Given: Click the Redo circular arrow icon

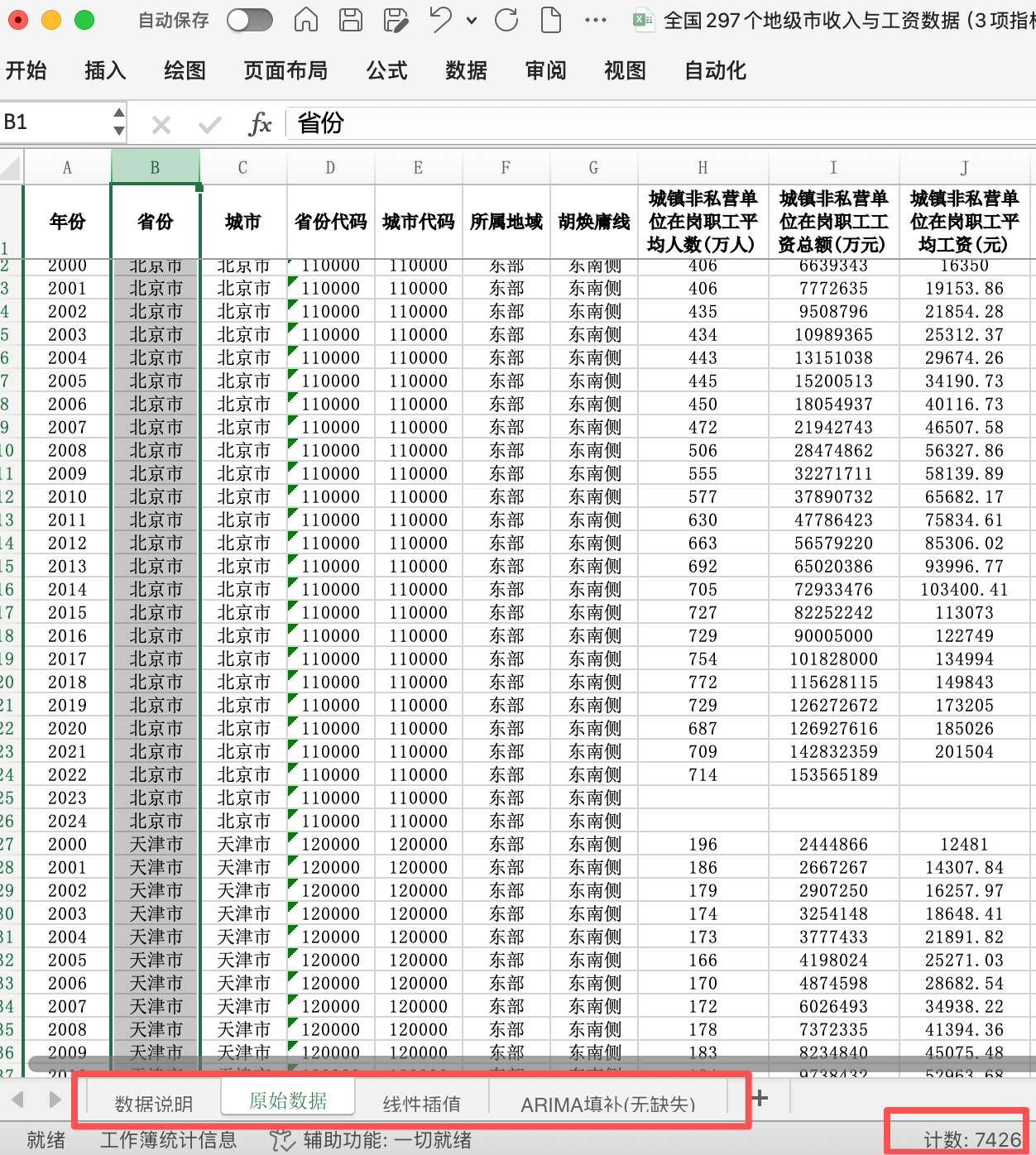Looking at the screenshot, I should point(506,20).
